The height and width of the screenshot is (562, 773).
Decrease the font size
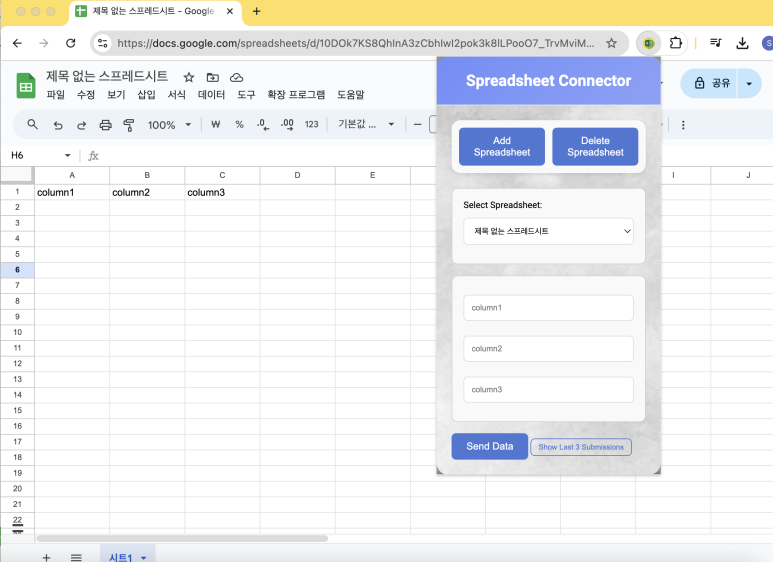[418, 125]
